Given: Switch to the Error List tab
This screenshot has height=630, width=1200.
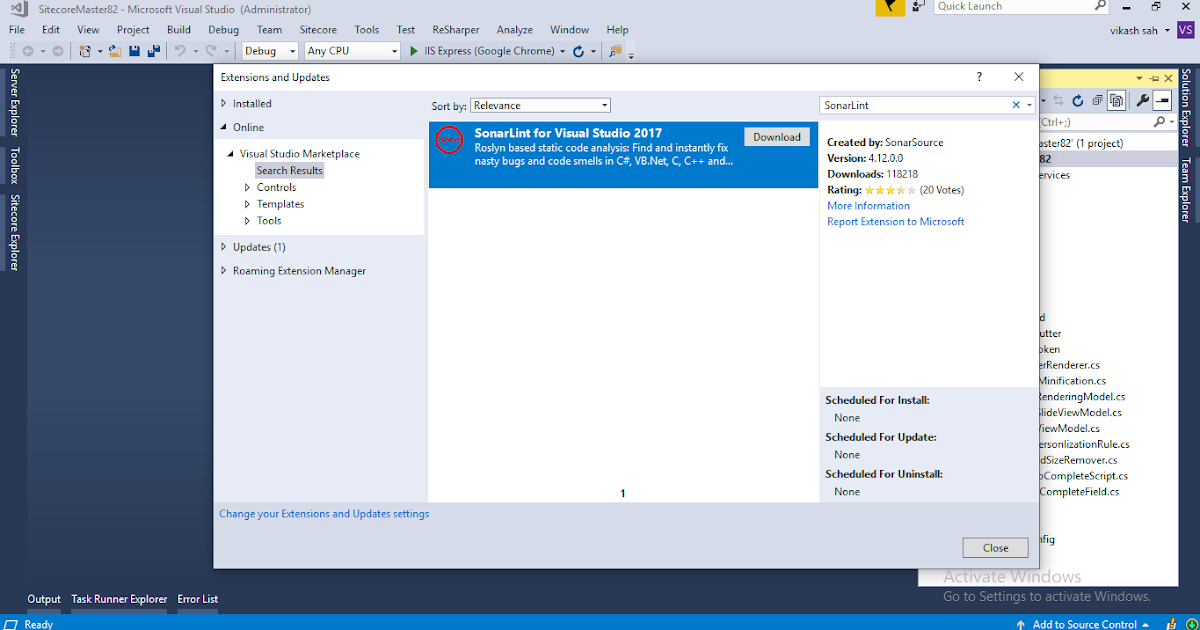Looking at the screenshot, I should (x=197, y=599).
